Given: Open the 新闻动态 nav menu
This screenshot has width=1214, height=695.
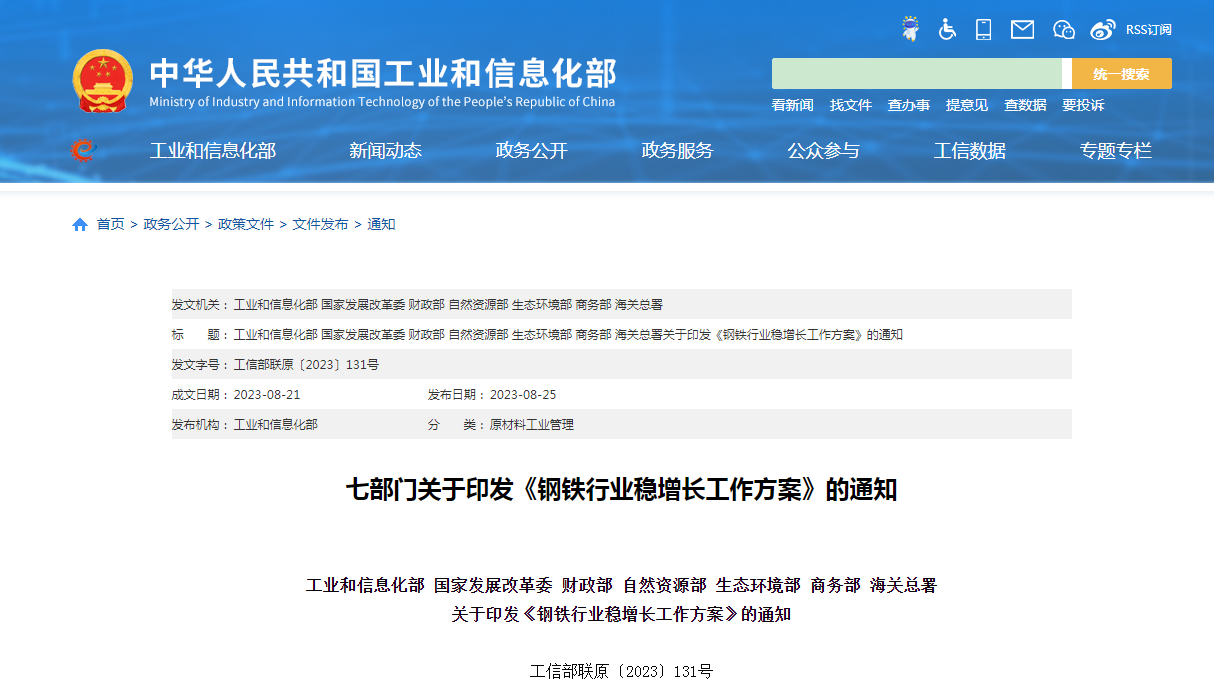Looking at the screenshot, I should (385, 151).
